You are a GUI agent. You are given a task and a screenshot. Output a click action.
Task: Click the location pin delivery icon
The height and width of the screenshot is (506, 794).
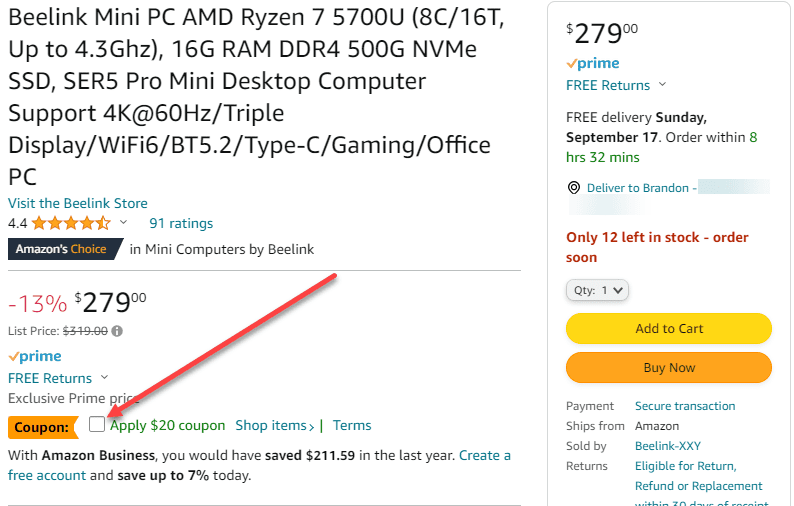click(x=574, y=188)
